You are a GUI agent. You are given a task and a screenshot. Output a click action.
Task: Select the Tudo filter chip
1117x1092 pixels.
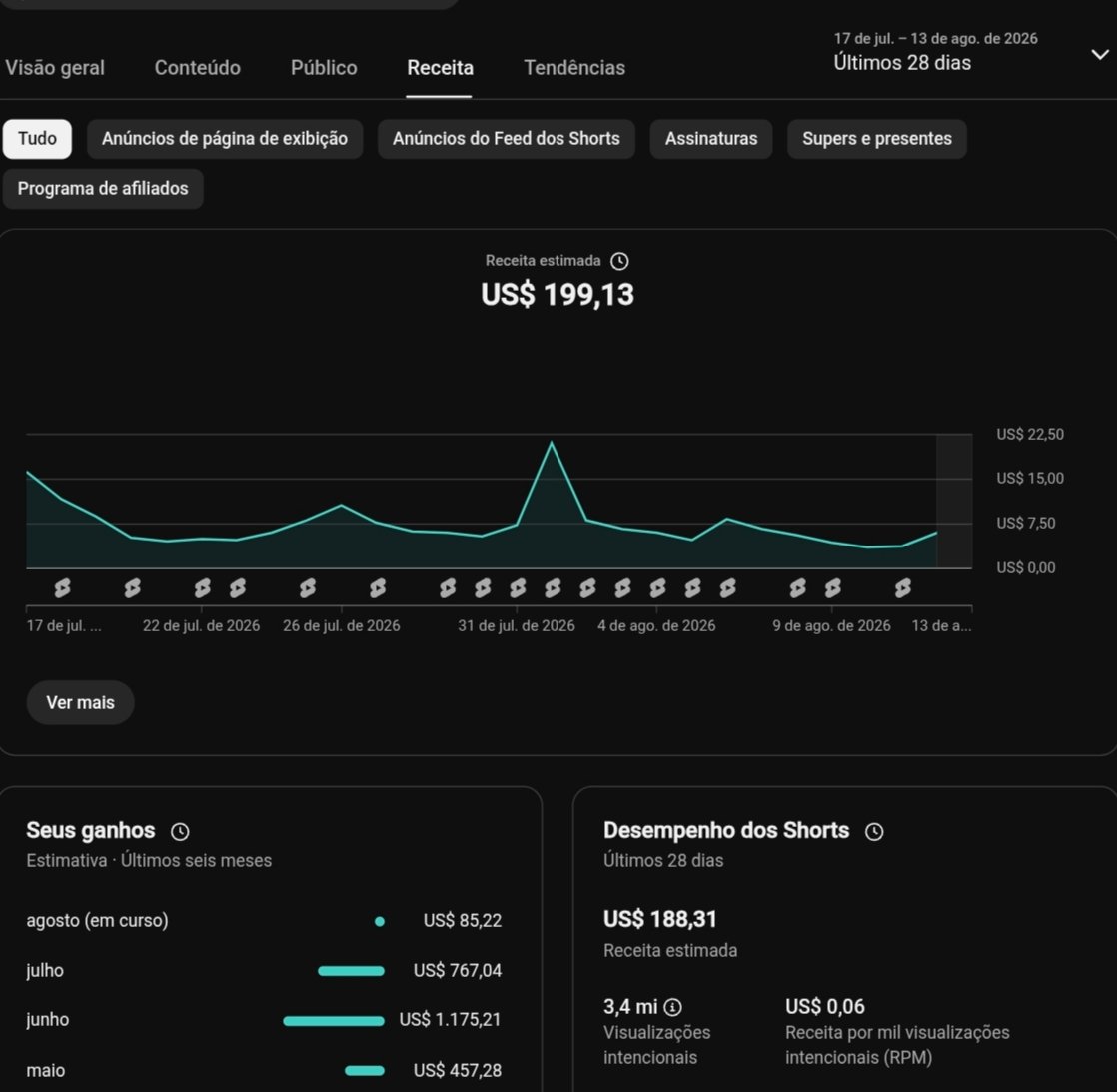point(37,139)
